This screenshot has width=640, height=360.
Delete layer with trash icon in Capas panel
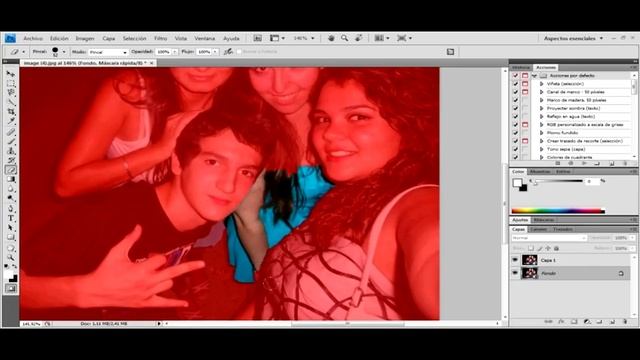(x=625, y=322)
